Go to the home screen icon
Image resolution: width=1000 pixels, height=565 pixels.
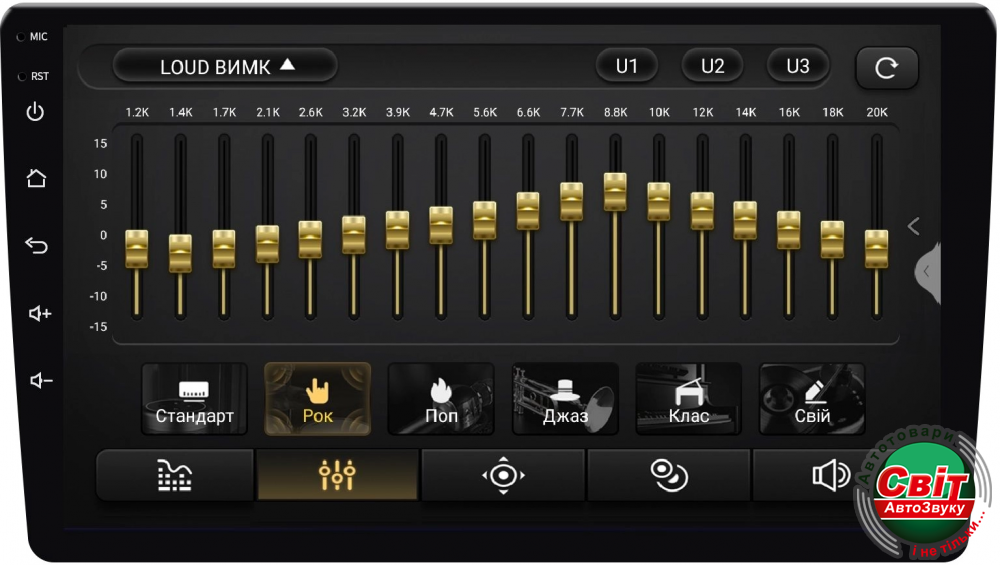(x=36, y=179)
